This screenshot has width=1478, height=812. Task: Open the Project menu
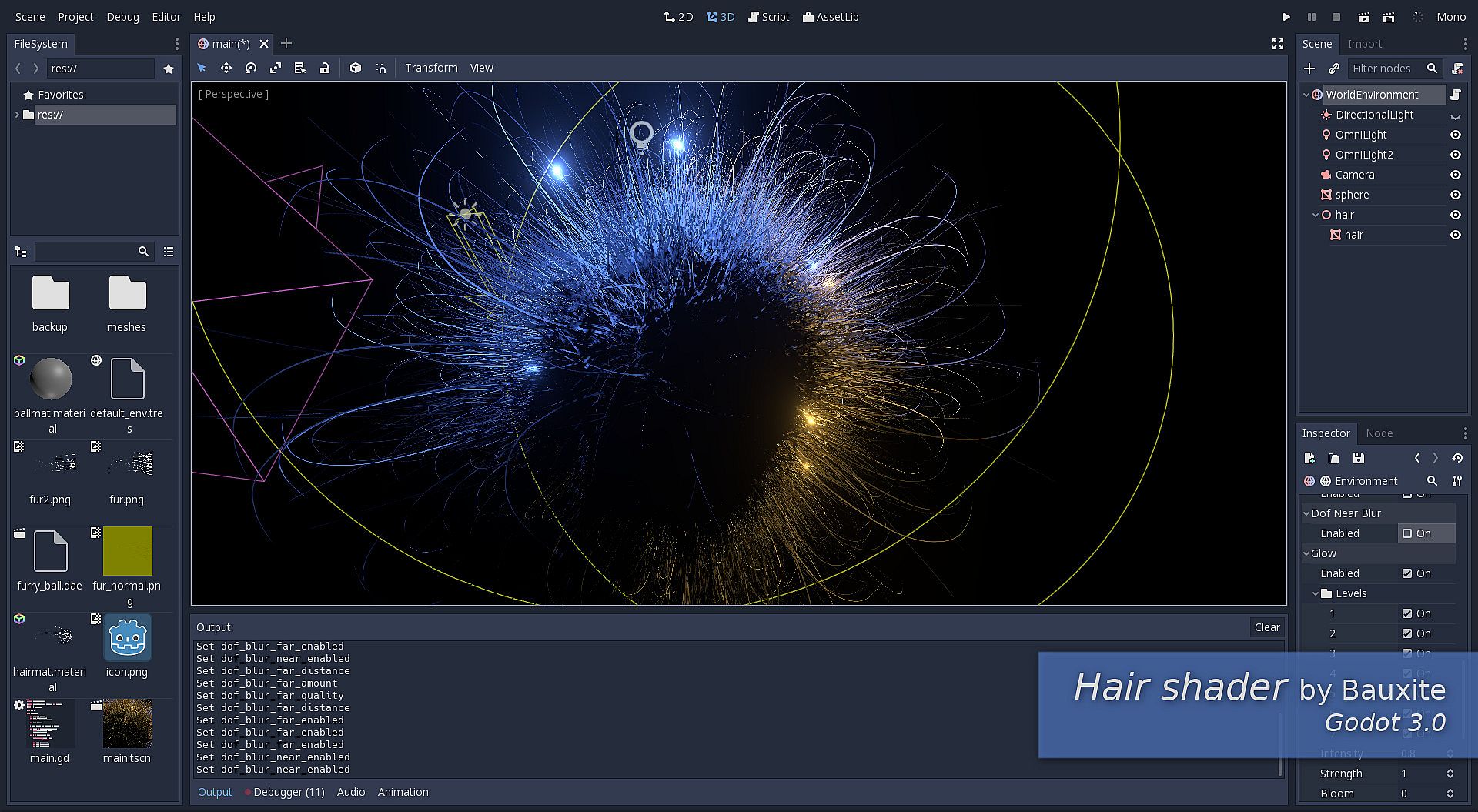[x=75, y=17]
